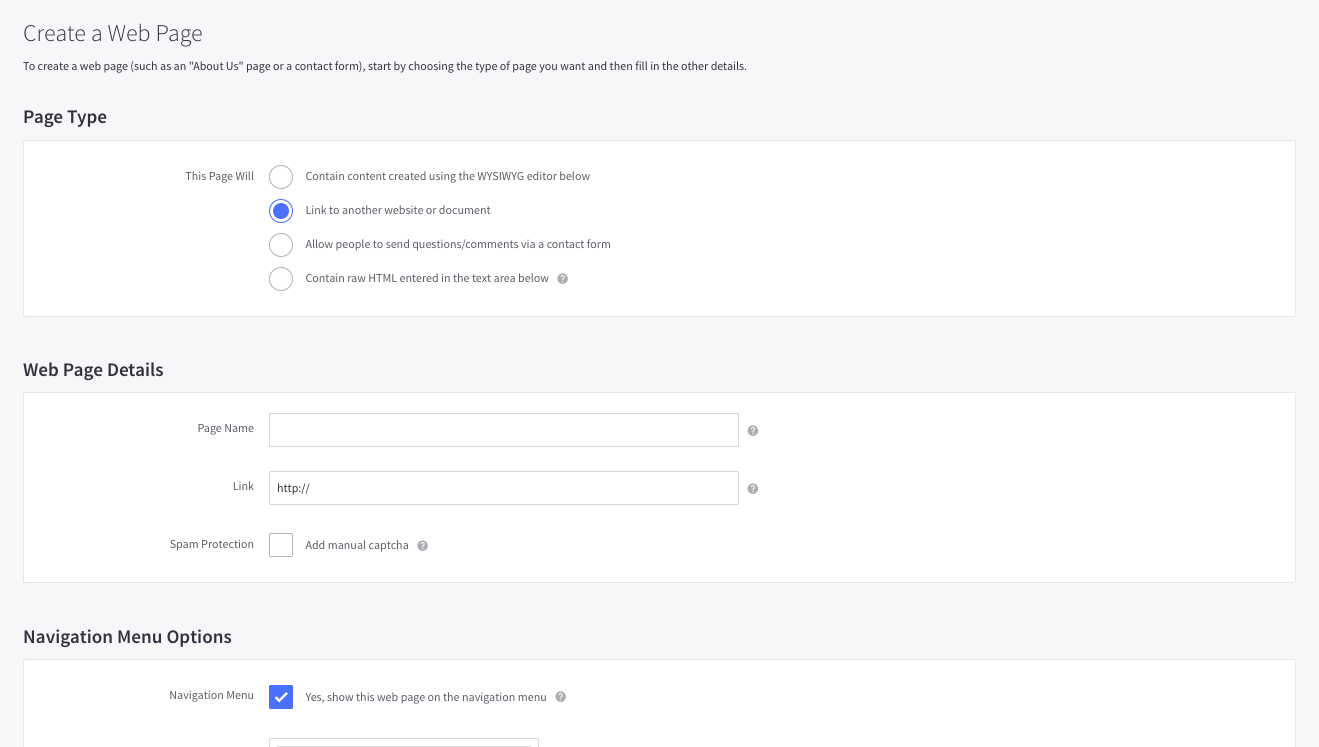1319x747 pixels.
Task: Click the 'Page Name' field label
Action: tap(226, 429)
